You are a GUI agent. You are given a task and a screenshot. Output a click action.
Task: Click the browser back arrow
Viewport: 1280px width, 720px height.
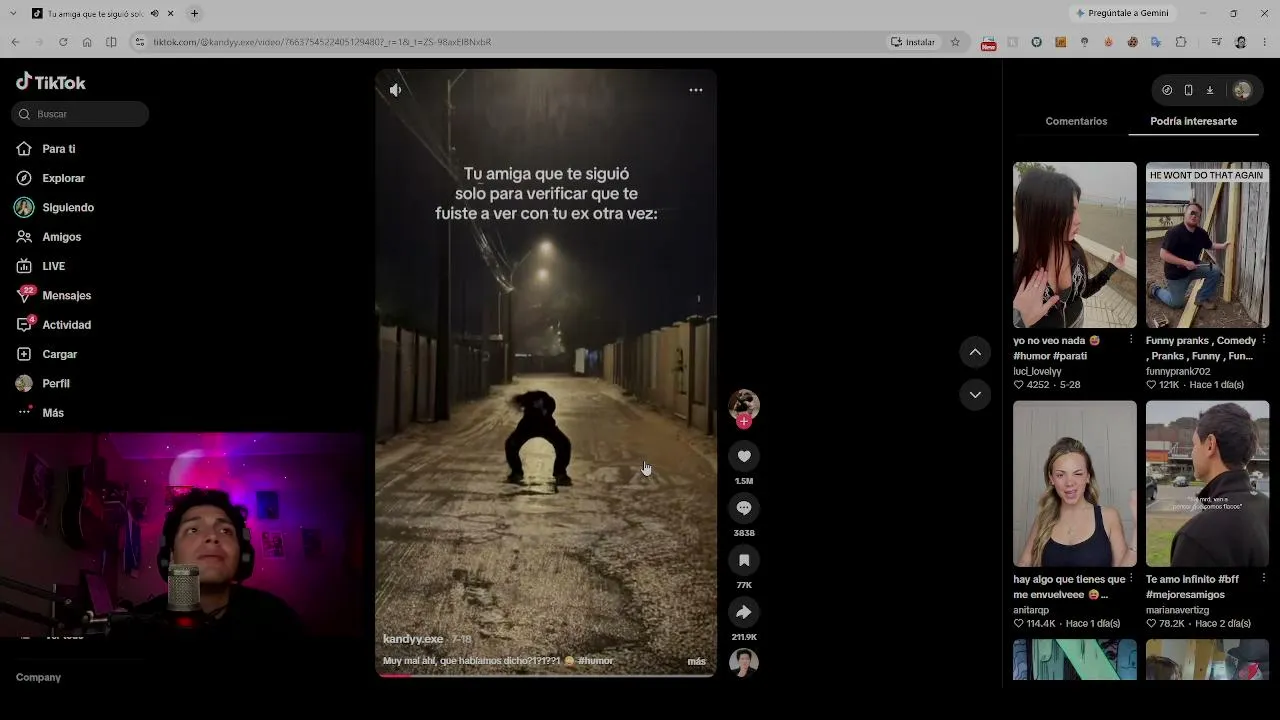click(15, 42)
